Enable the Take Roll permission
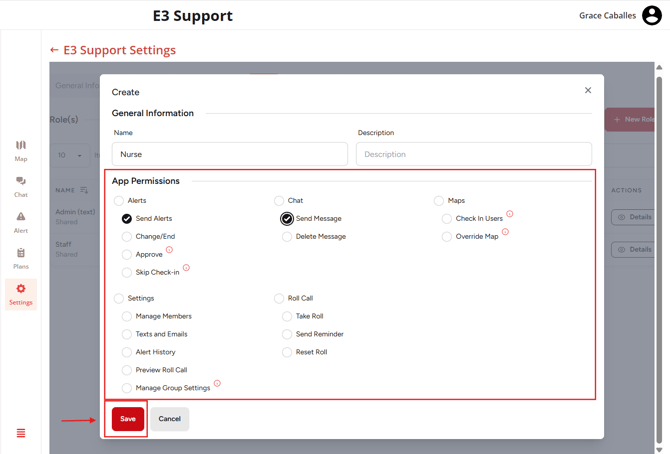Image resolution: width=670 pixels, height=454 pixels. pos(287,316)
